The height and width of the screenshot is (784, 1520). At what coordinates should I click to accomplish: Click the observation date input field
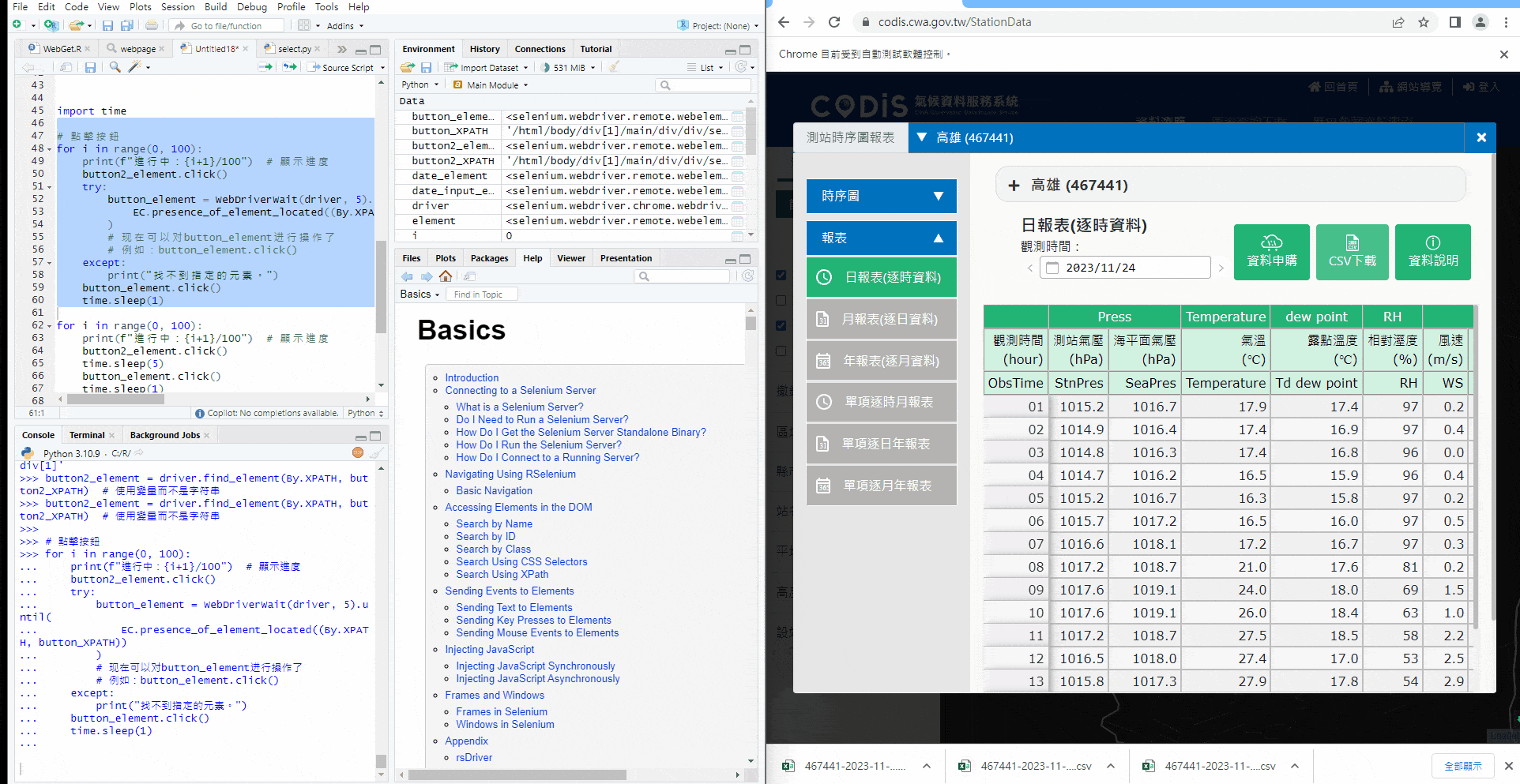(1125, 268)
